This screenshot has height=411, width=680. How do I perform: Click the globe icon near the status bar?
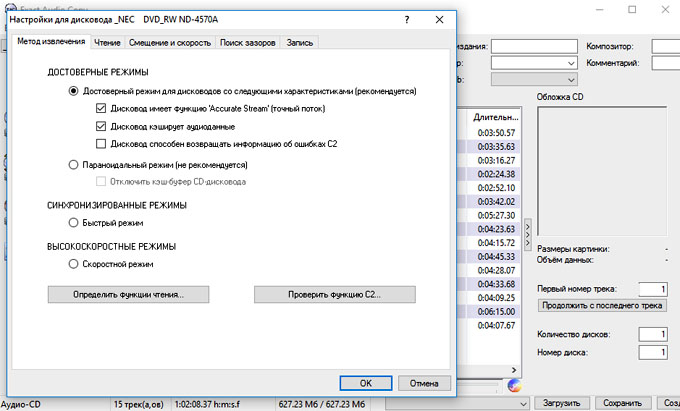pyautogui.click(x=516, y=385)
